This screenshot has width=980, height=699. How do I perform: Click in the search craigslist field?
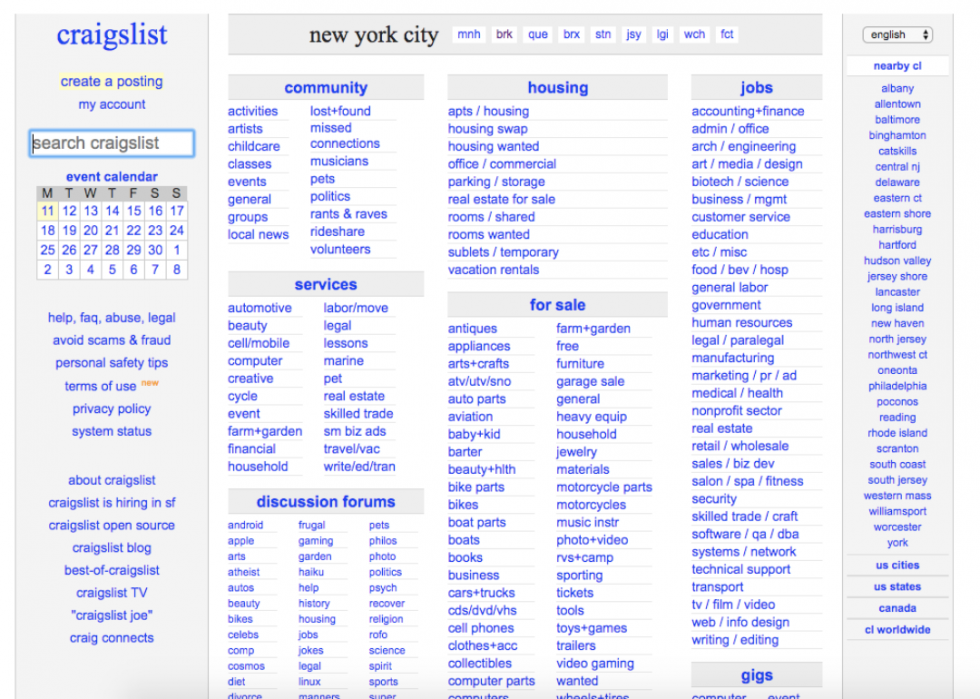[x=112, y=143]
